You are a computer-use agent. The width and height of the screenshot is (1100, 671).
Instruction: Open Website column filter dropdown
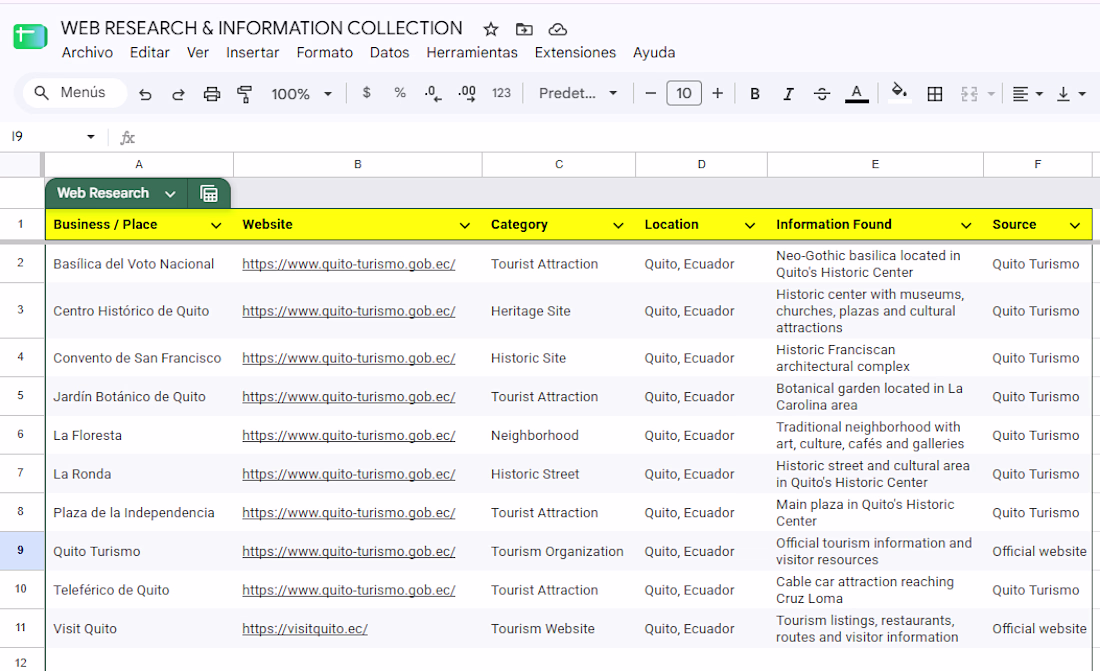pos(464,225)
